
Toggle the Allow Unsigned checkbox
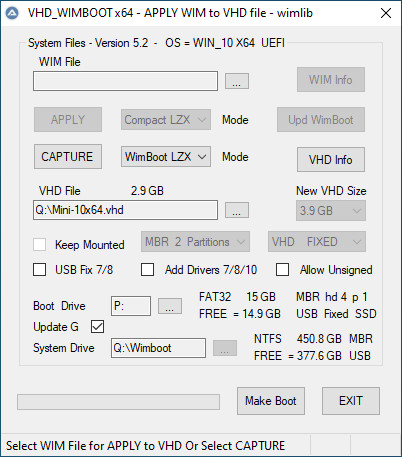282,270
